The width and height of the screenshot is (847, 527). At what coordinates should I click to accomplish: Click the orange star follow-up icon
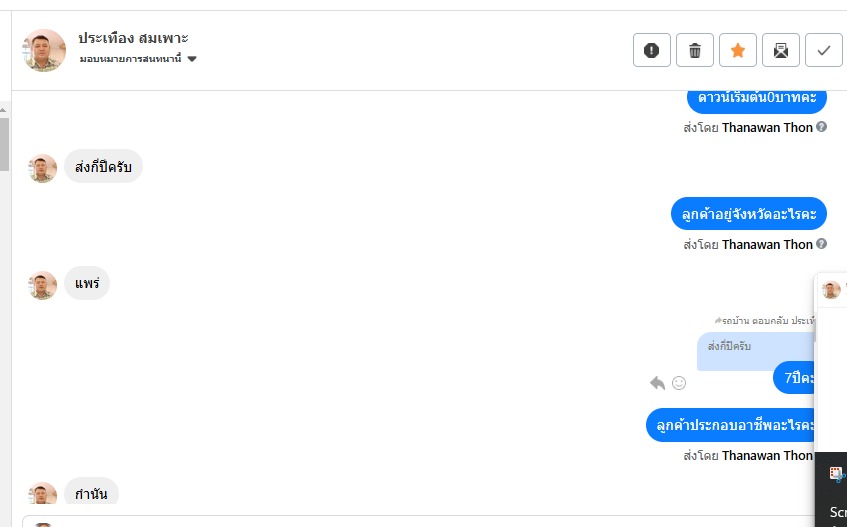click(738, 50)
